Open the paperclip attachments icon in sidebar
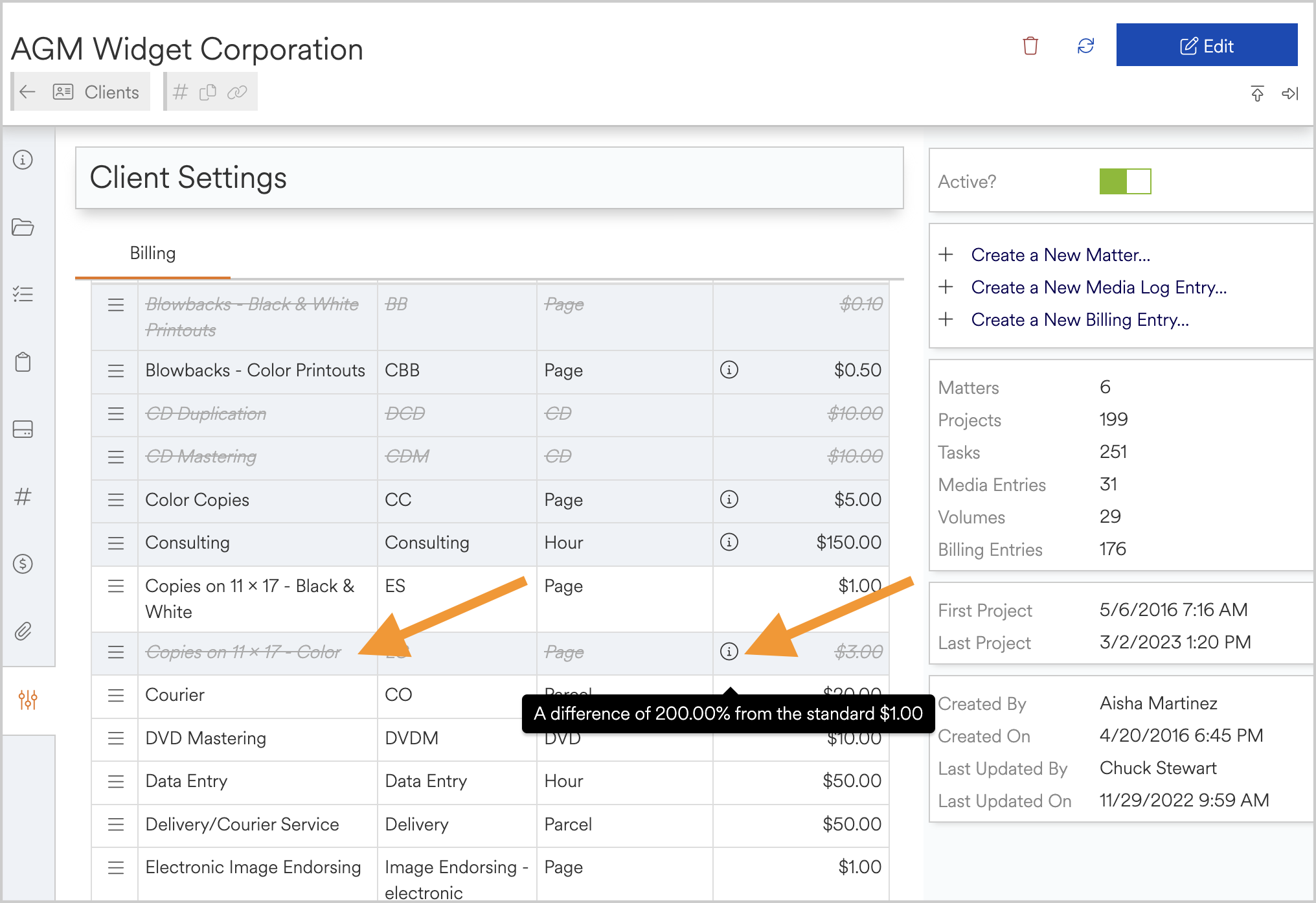 (x=23, y=631)
